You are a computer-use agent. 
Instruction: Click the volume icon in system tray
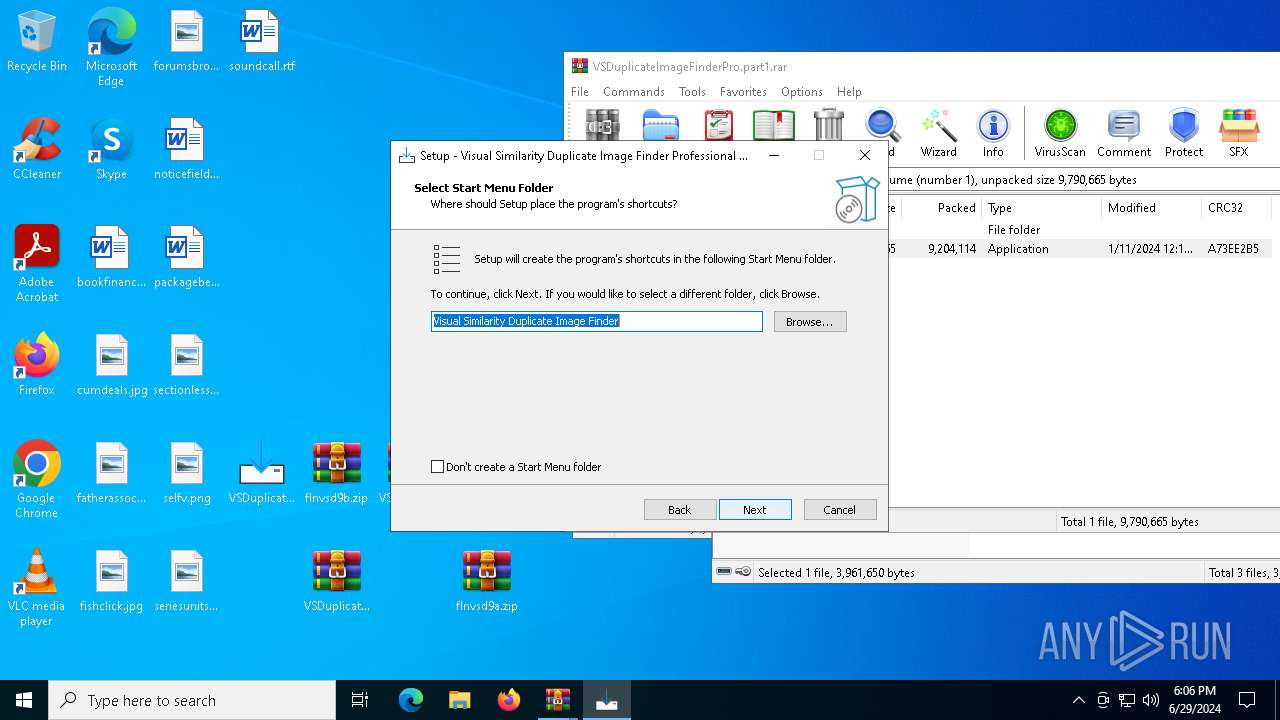[1151, 700]
